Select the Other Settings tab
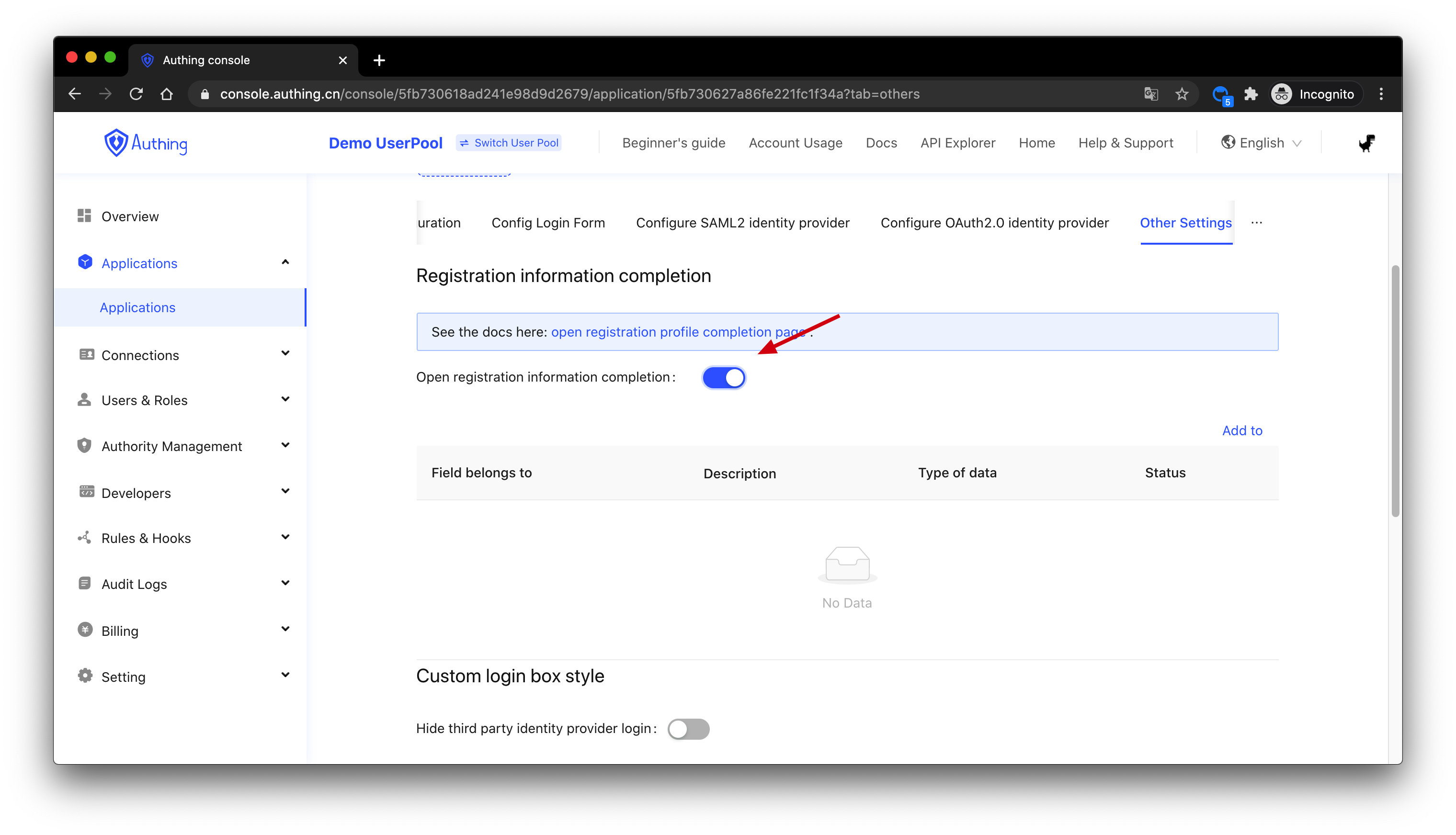1456x835 pixels. point(1185,223)
